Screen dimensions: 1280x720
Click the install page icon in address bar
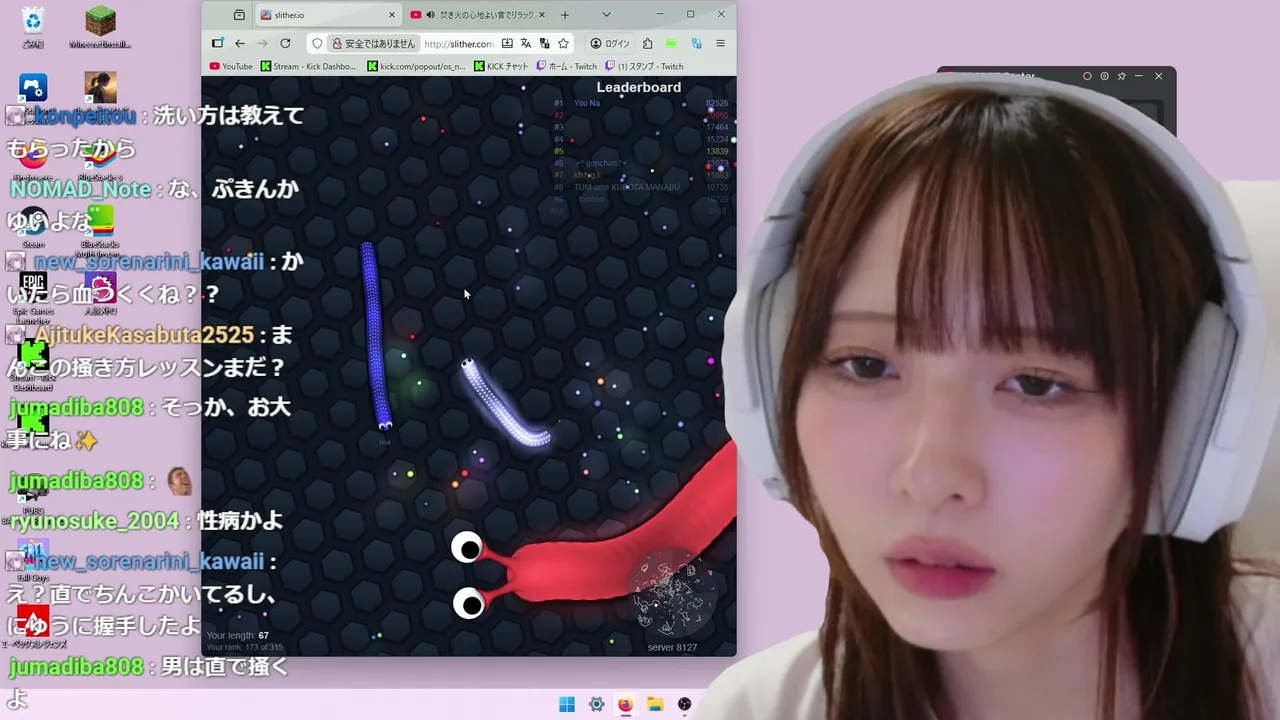coord(507,43)
